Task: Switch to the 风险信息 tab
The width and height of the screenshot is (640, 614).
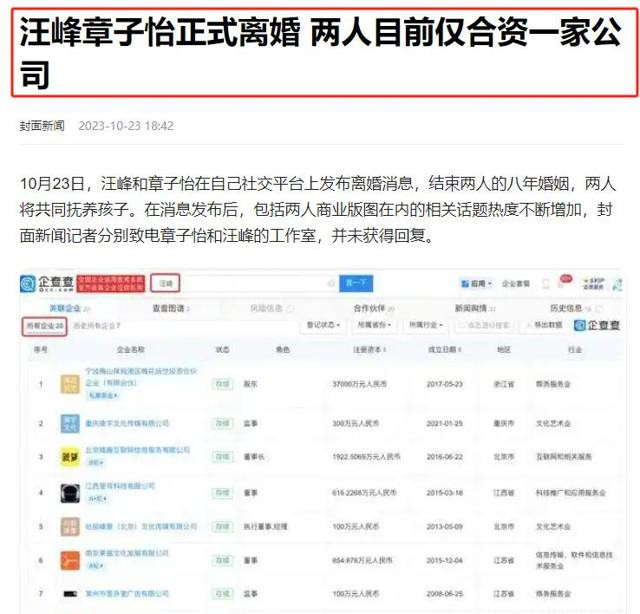Action: point(272,308)
